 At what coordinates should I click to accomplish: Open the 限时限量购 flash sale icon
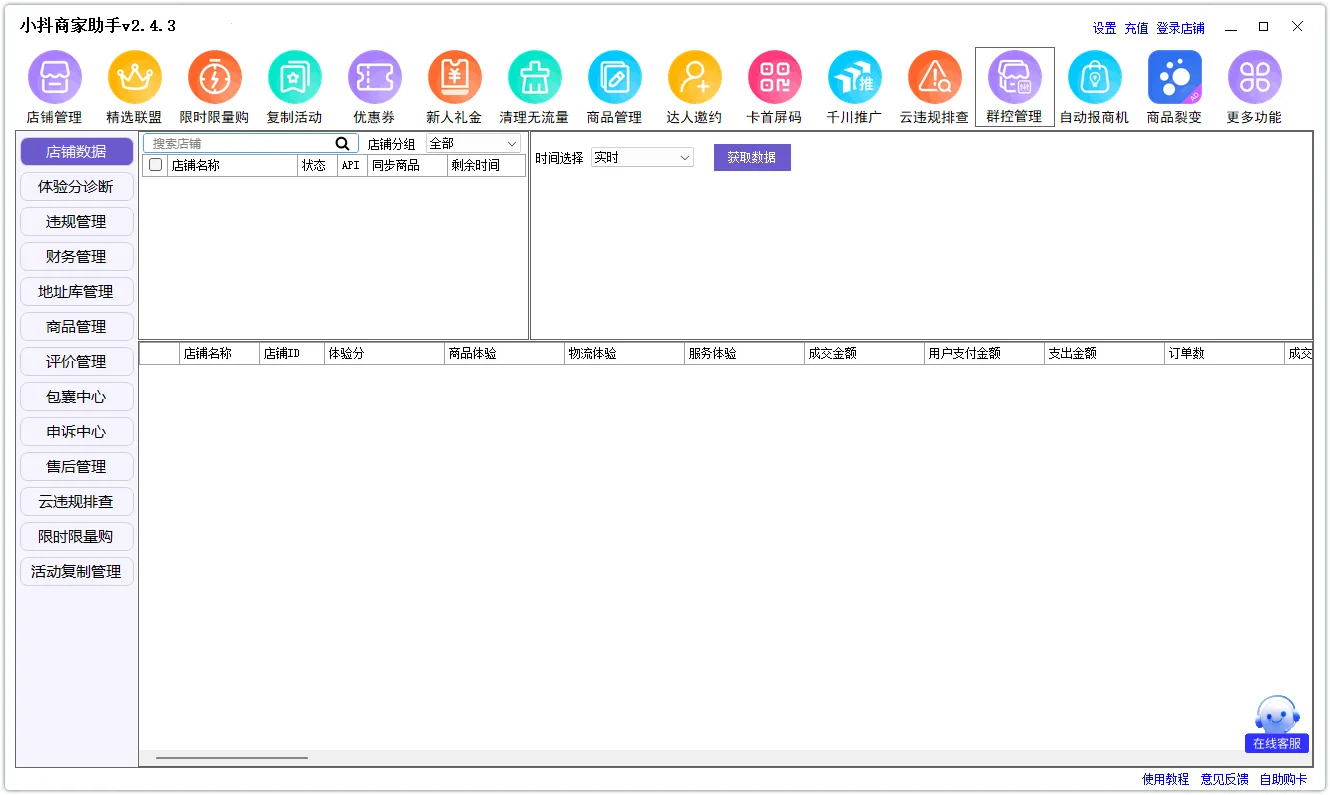214,78
